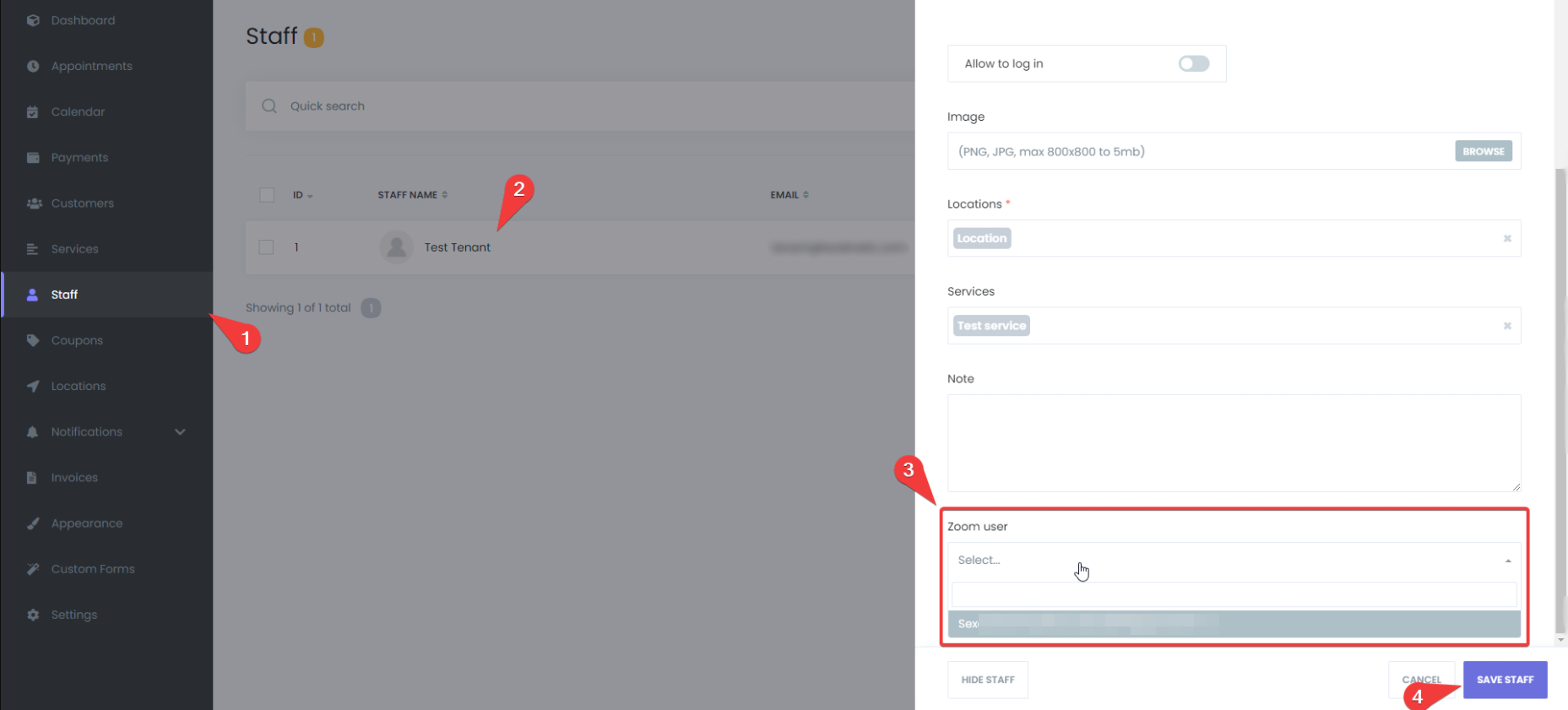This screenshot has width=1568, height=710.
Task: Click the Dashboard icon in sidebar
Action: tap(33, 20)
